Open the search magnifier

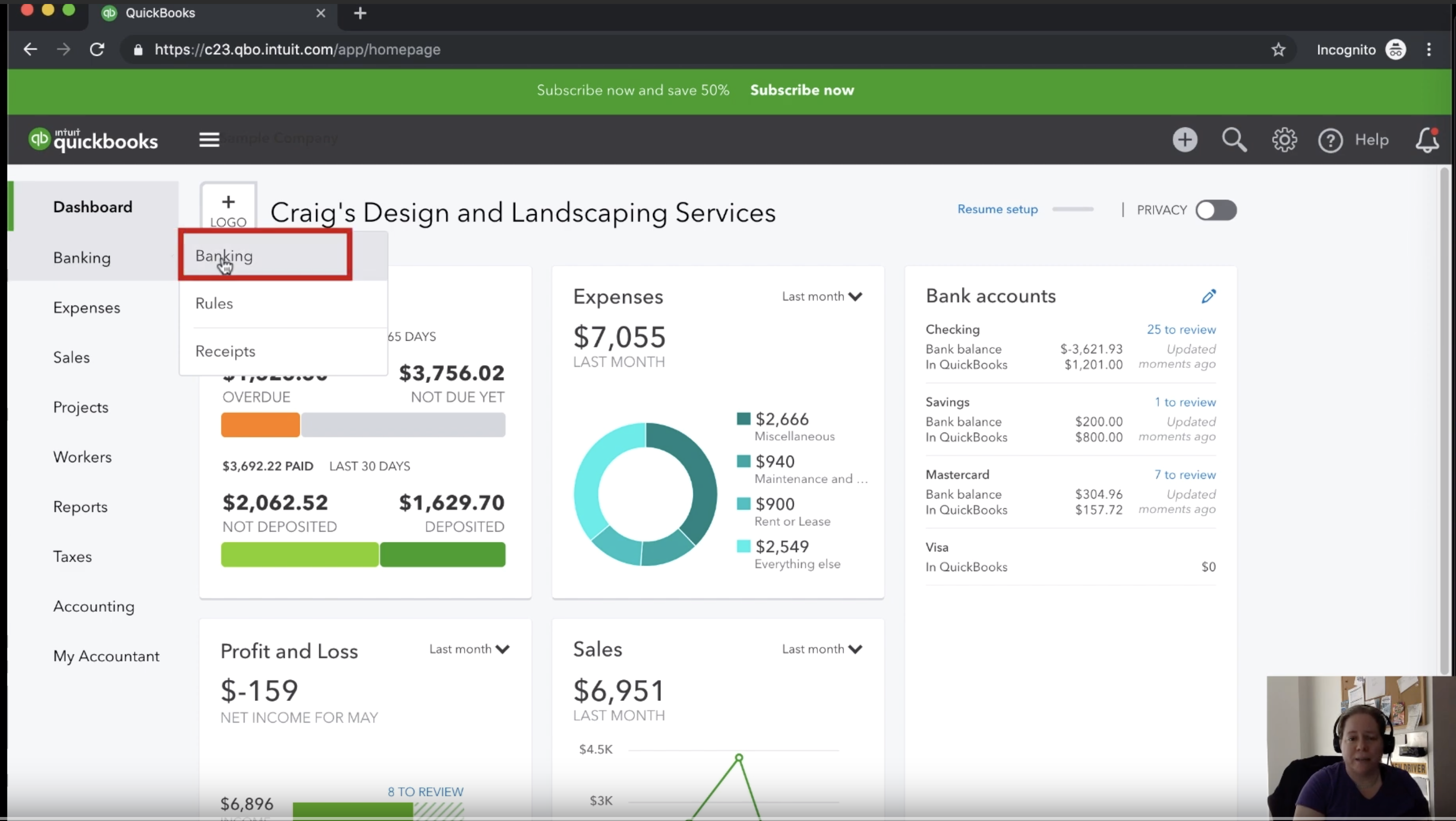(x=1234, y=140)
